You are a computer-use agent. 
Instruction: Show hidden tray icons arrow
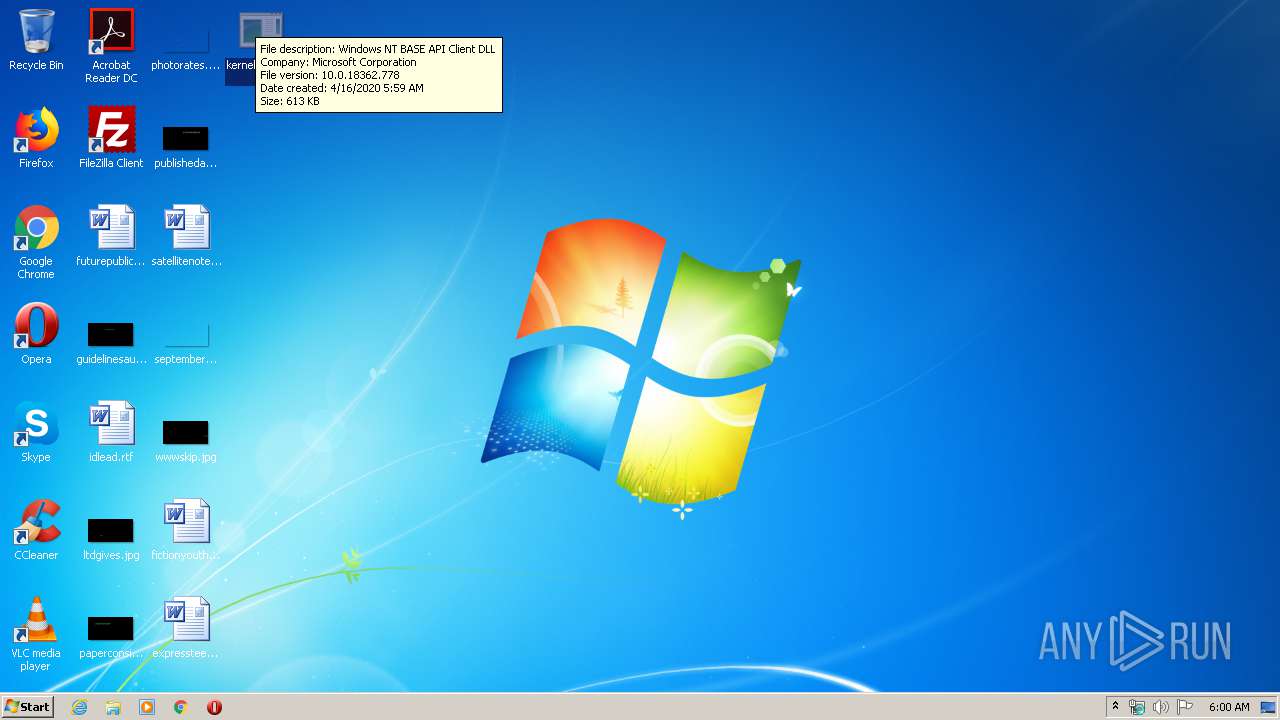[1115, 707]
